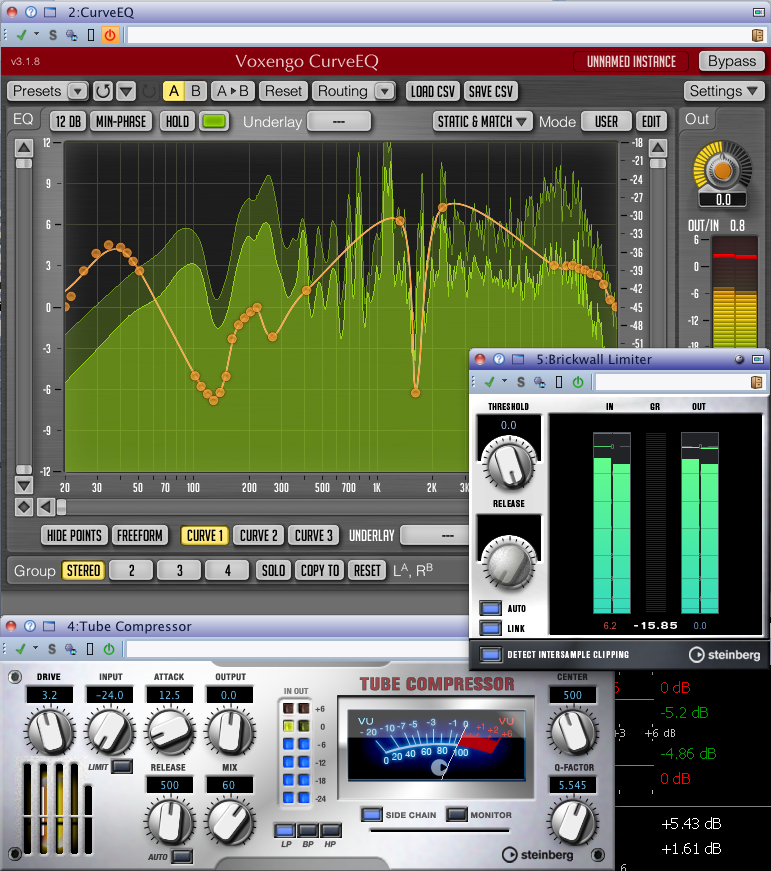Open the dropdown arrow beside CurveEQ checkmark
This screenshot has height=871, width=771.
pos(37,34)
